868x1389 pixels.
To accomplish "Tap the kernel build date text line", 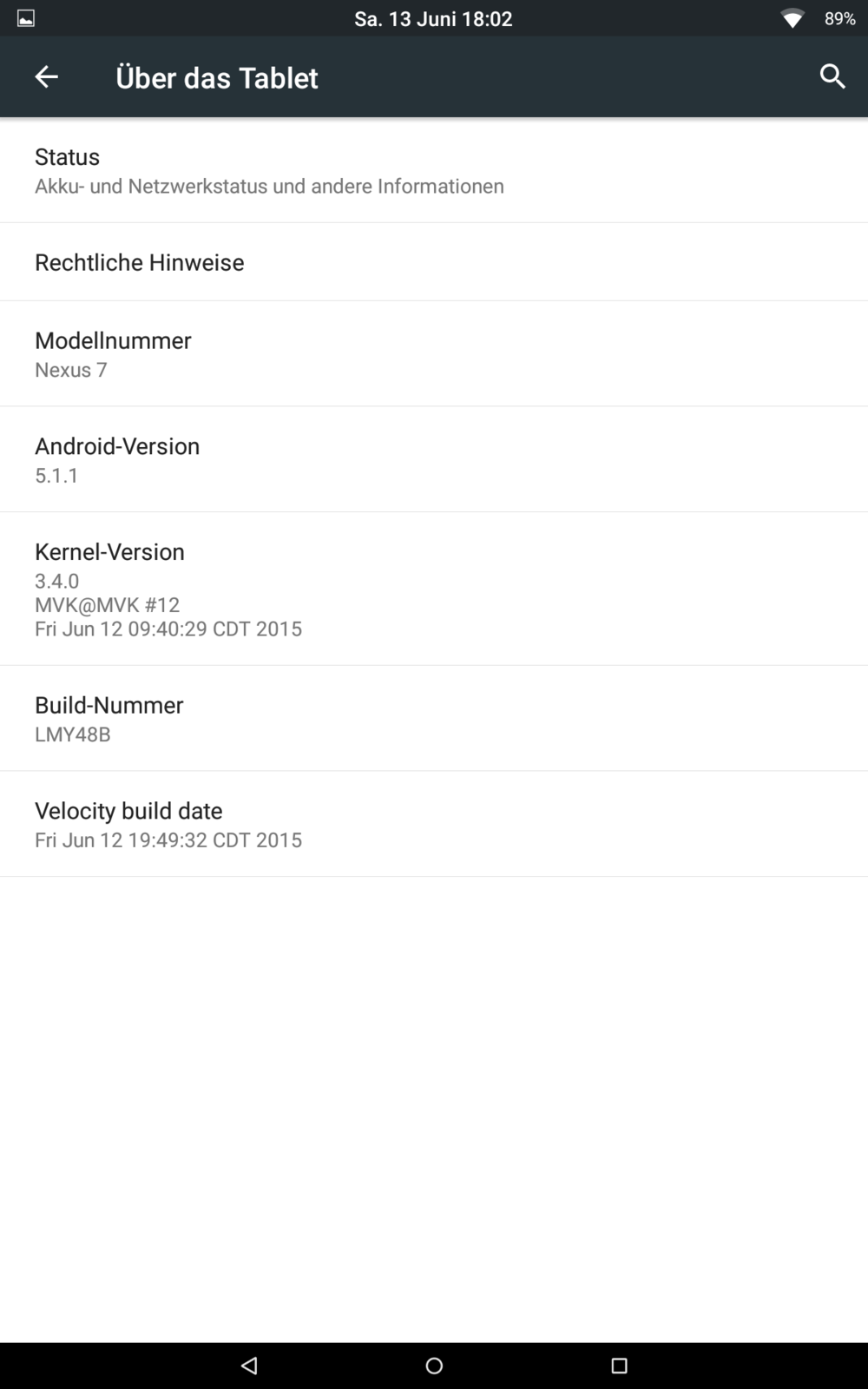I will (168, 629).
